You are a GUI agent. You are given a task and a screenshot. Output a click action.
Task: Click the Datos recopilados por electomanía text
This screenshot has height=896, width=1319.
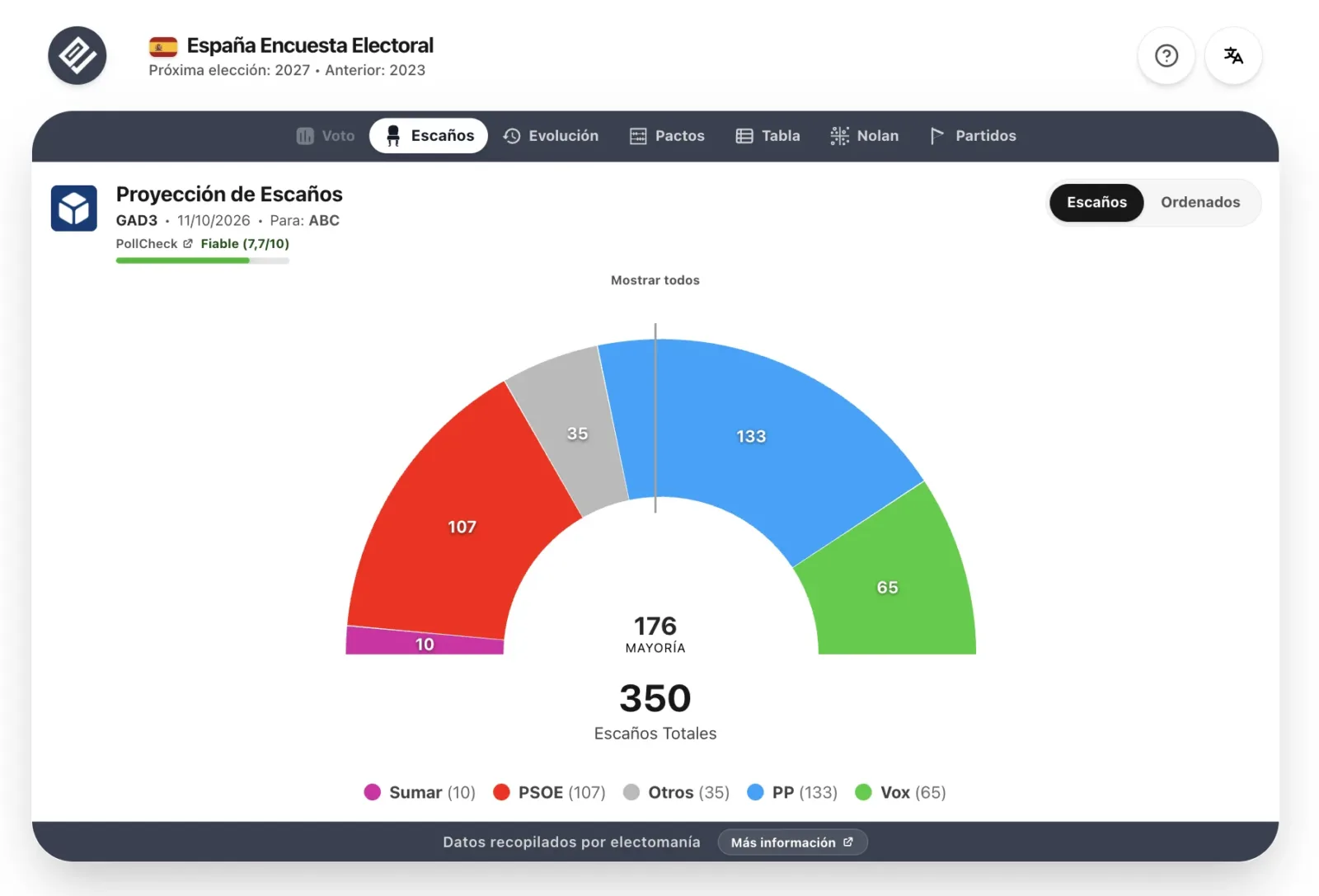tap(571, 842)
